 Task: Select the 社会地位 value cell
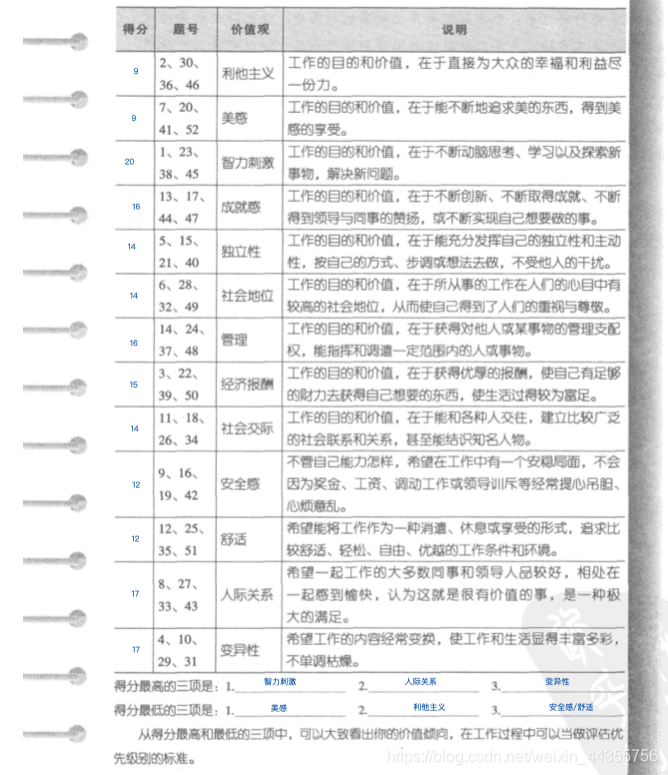tap(247, 296)
